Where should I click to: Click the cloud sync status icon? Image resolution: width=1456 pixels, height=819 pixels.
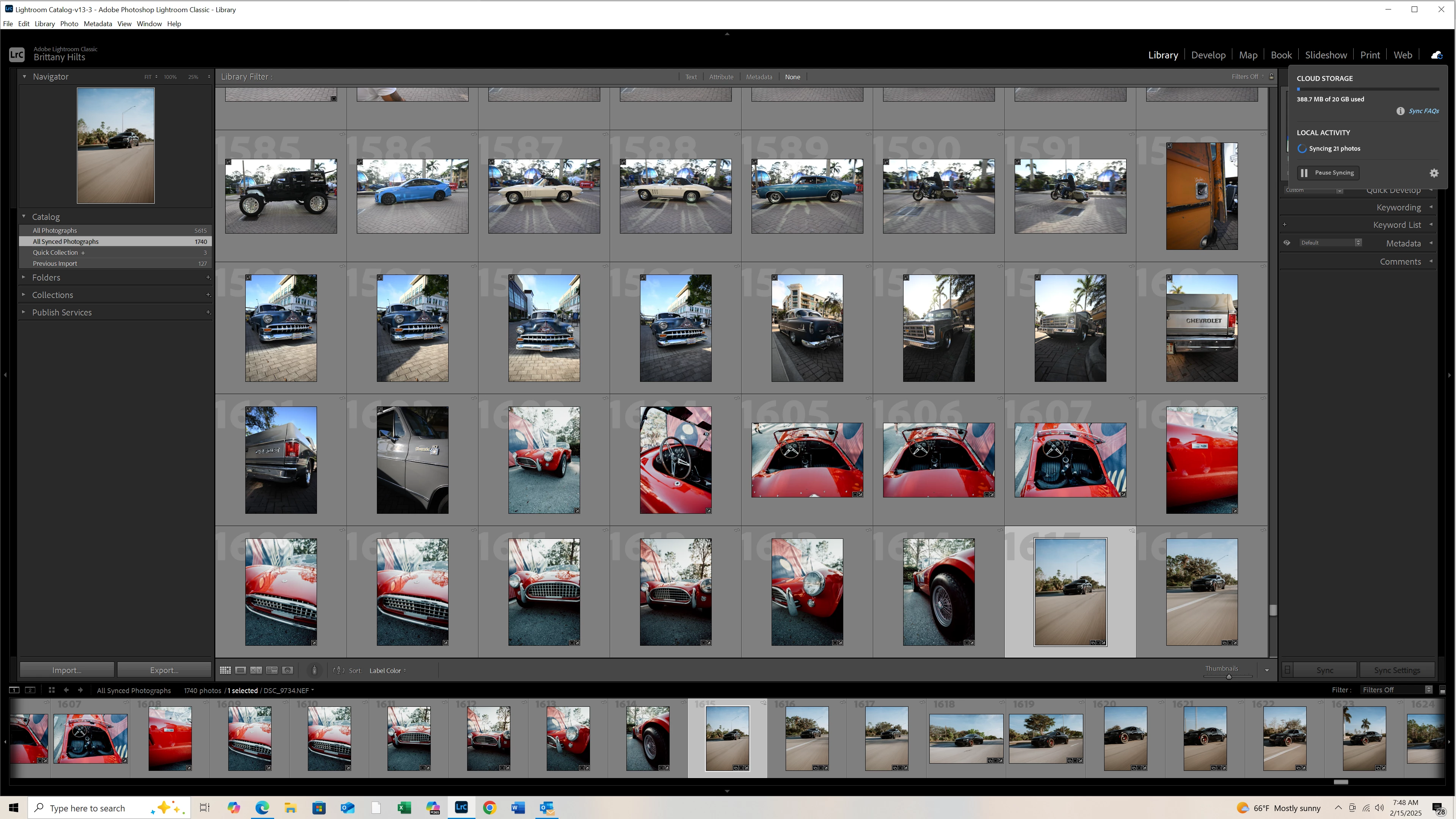1436,55
